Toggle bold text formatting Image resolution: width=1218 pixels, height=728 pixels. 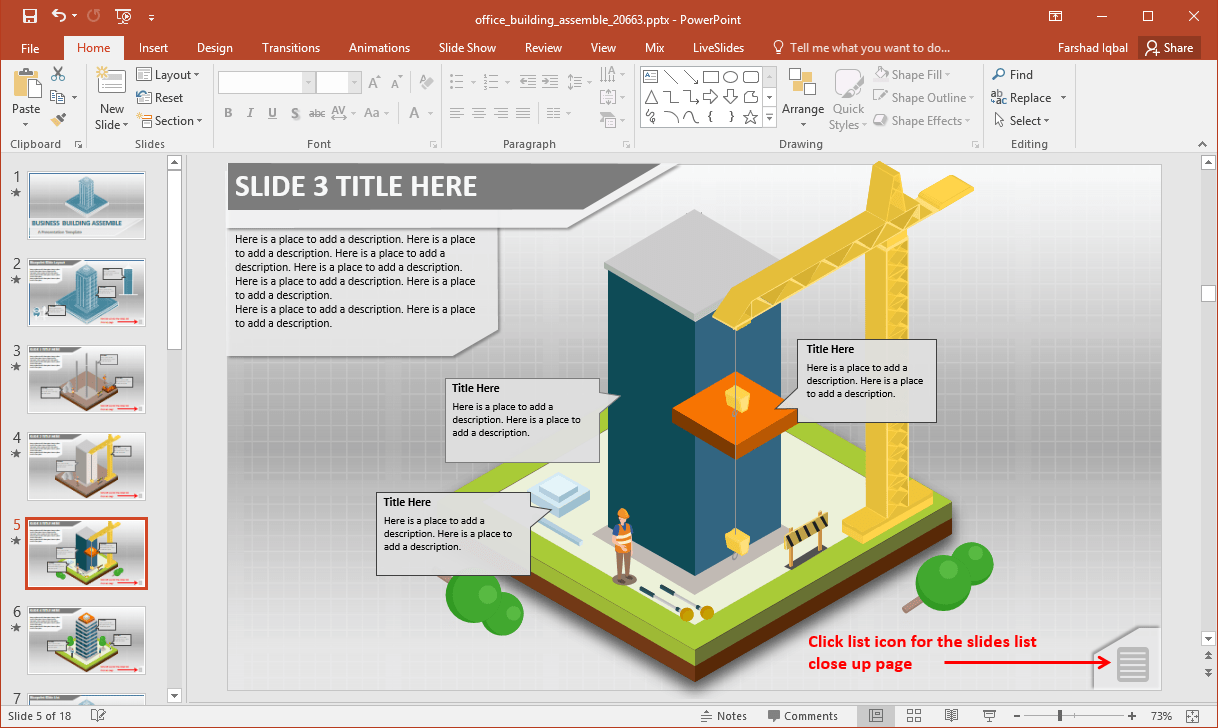click(x=227, y=113)
